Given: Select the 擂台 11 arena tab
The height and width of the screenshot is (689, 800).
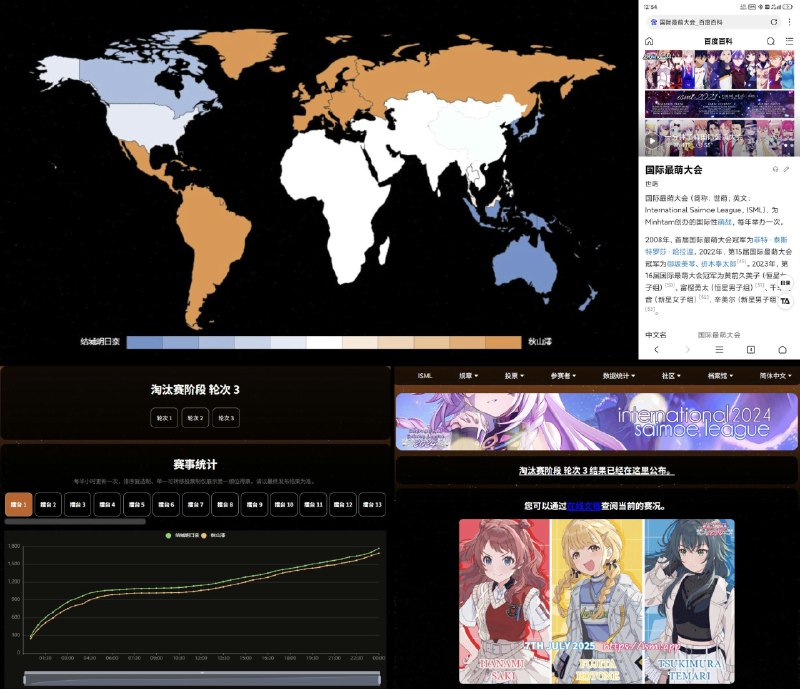Looking at the screenshot, I should [x=313, y=505].
